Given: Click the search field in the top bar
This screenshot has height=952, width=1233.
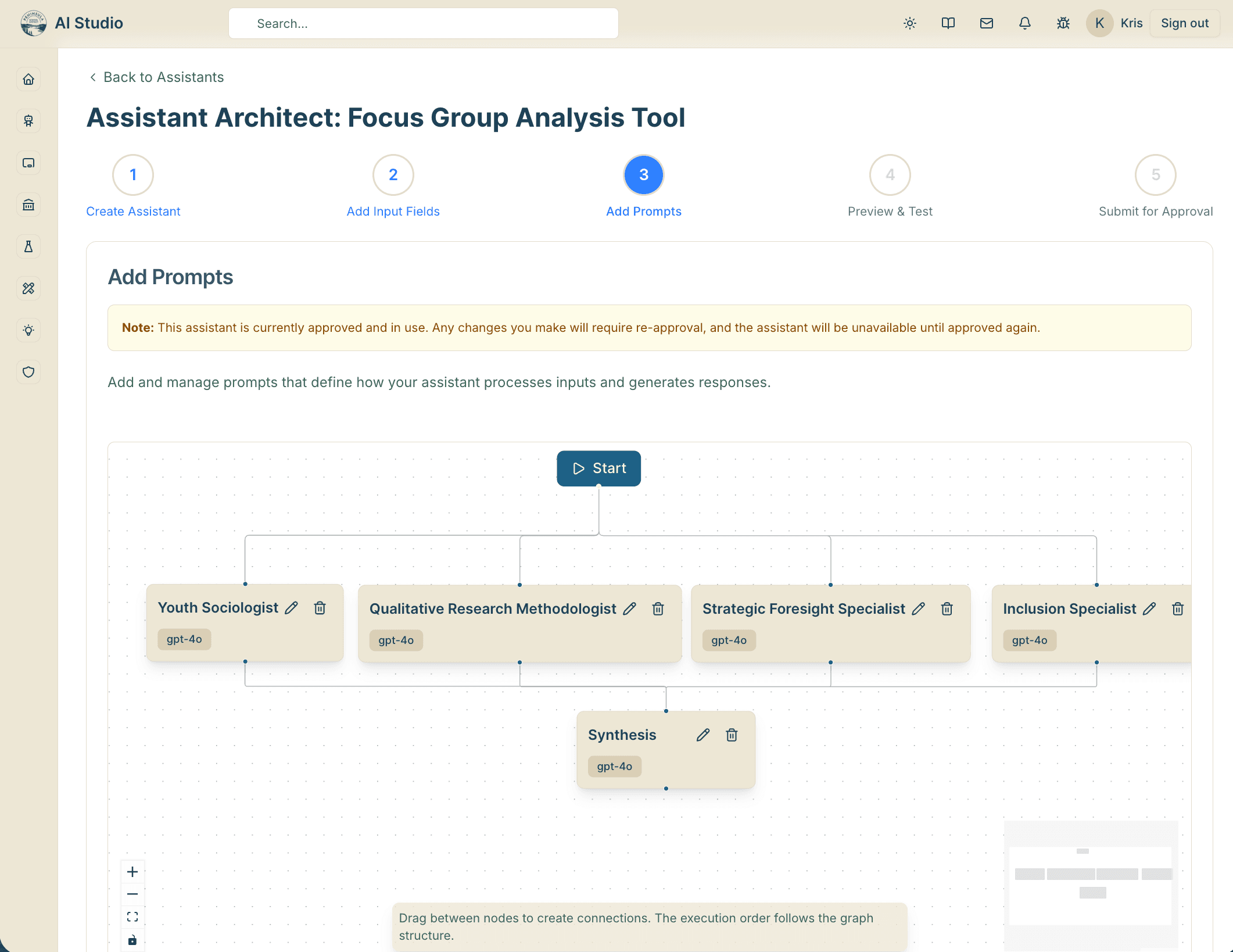Looking at the screenshot, I should click(423, 23).
